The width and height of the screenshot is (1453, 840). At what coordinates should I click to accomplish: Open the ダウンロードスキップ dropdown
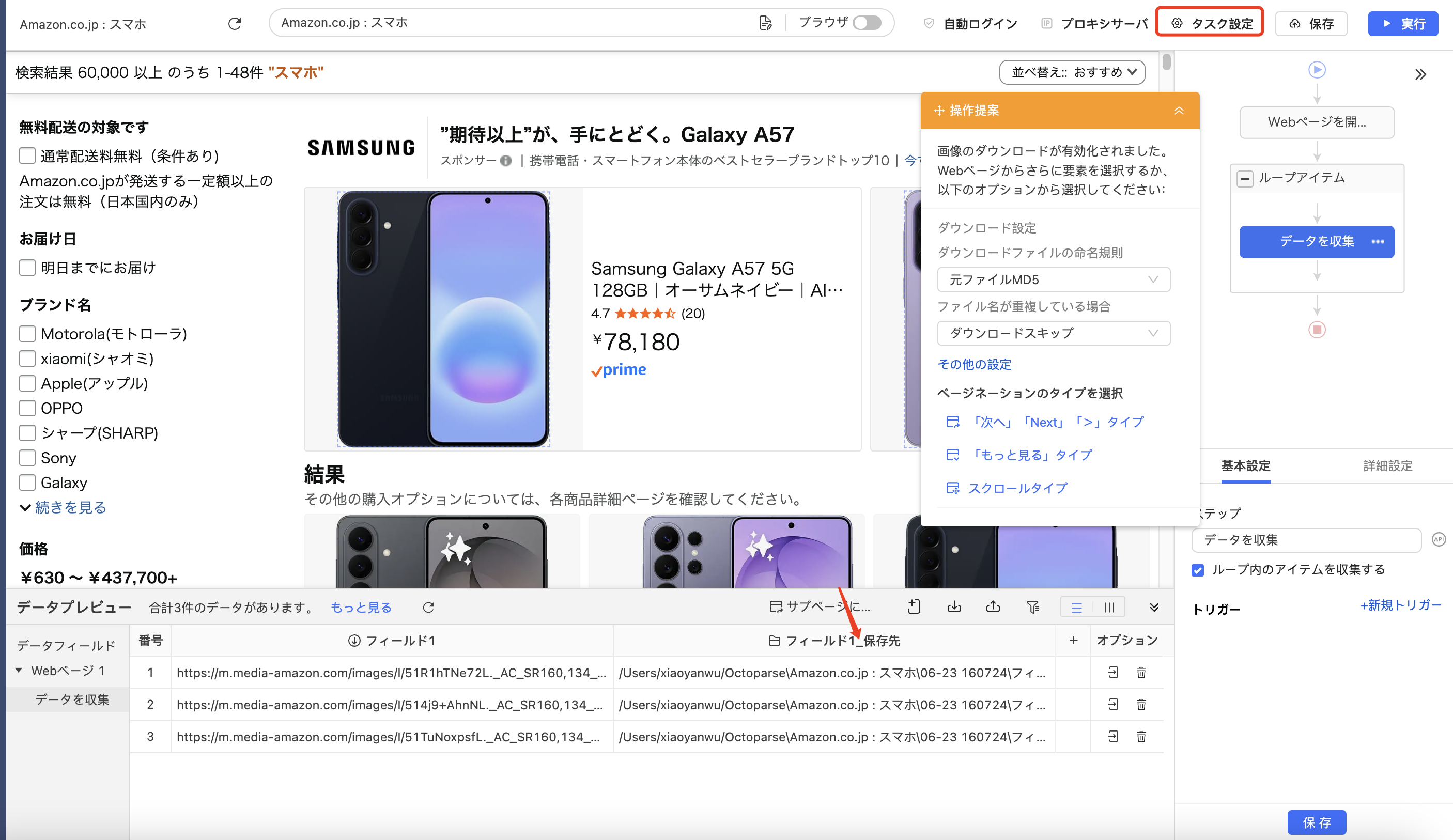(x=1054, y=333)
